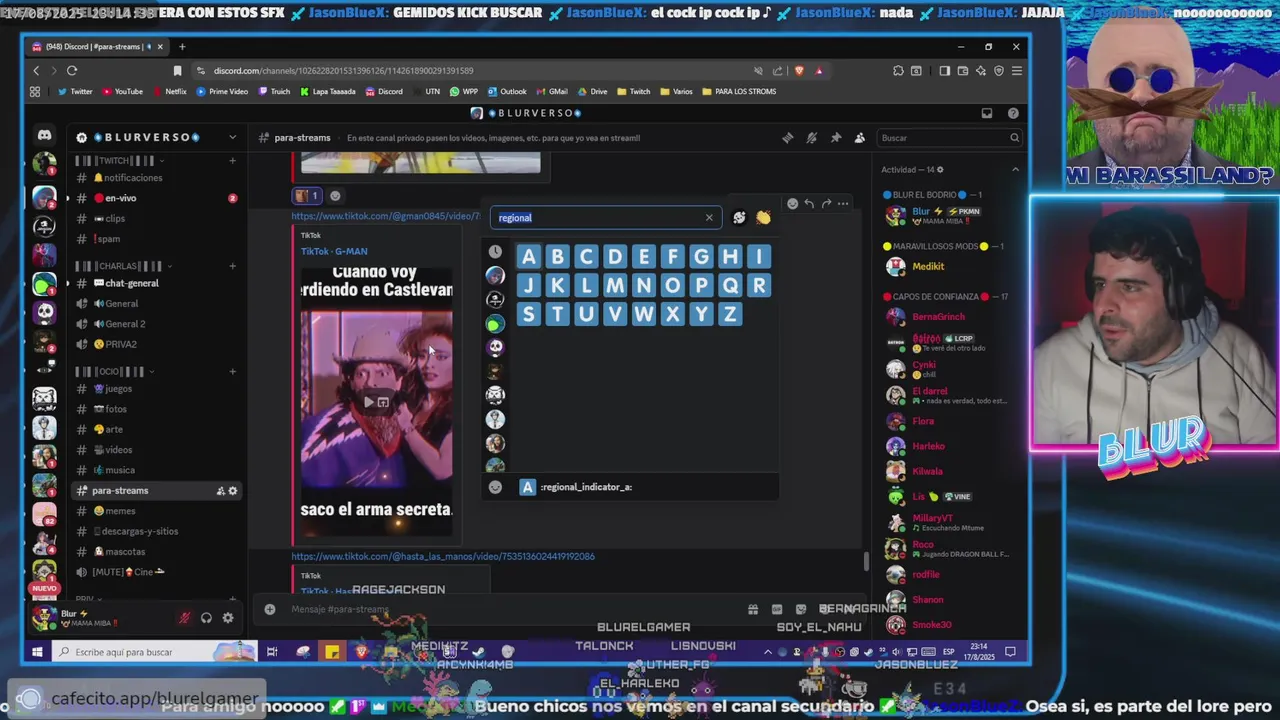Open attachment plus button in message bar

point(270,609)
